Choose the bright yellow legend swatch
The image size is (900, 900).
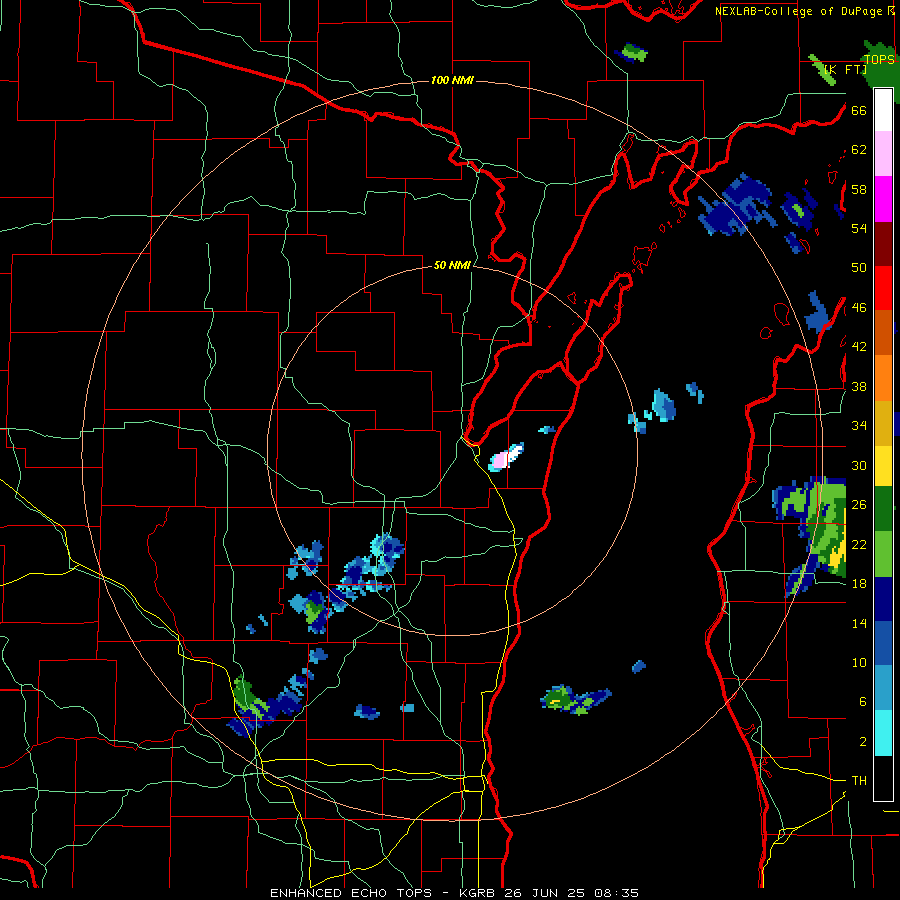click(883, 465)
